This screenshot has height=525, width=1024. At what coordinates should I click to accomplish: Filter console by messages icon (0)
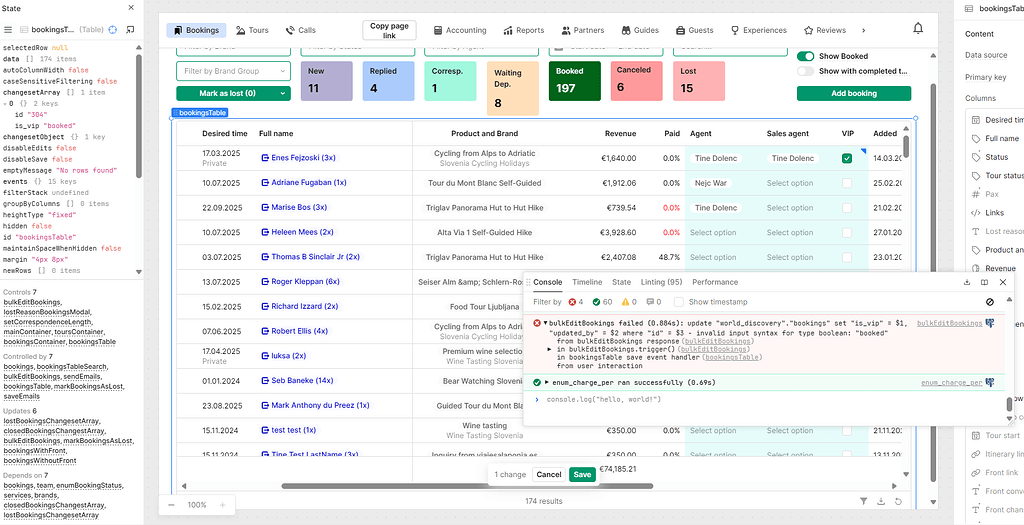653,302
